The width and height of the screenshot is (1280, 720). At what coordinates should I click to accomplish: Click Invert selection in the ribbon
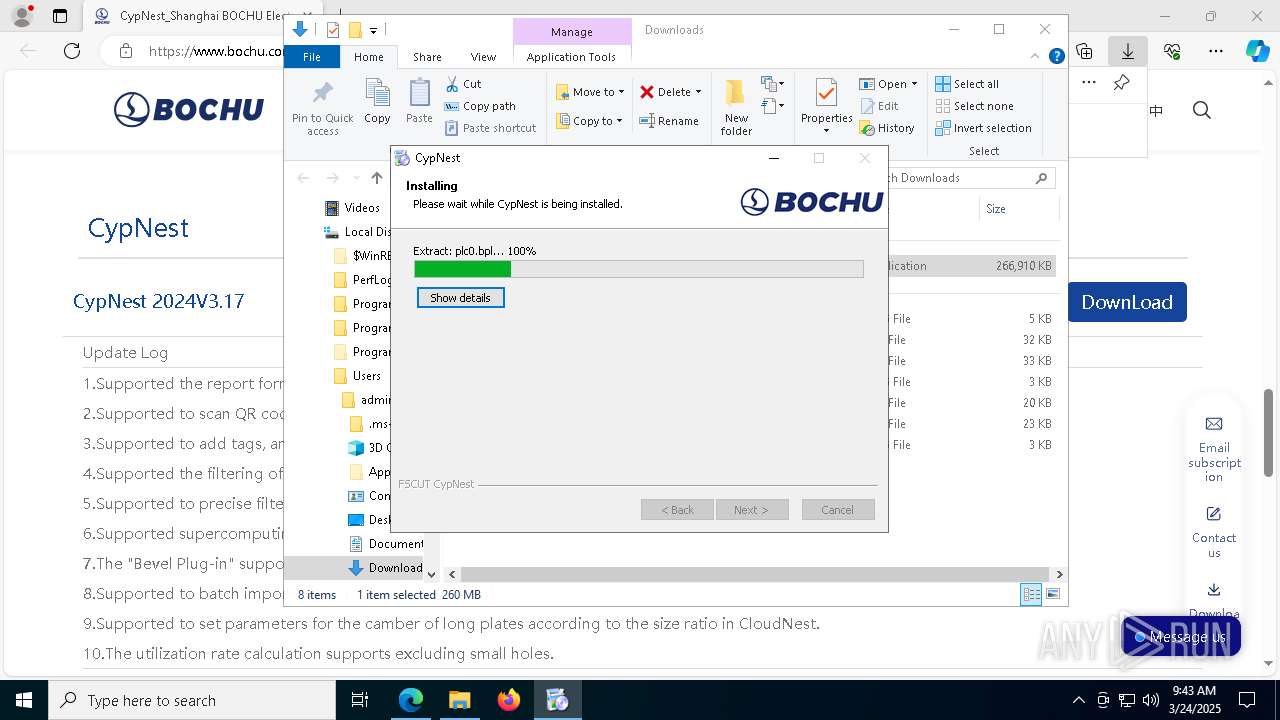click(x=983, y=128)
